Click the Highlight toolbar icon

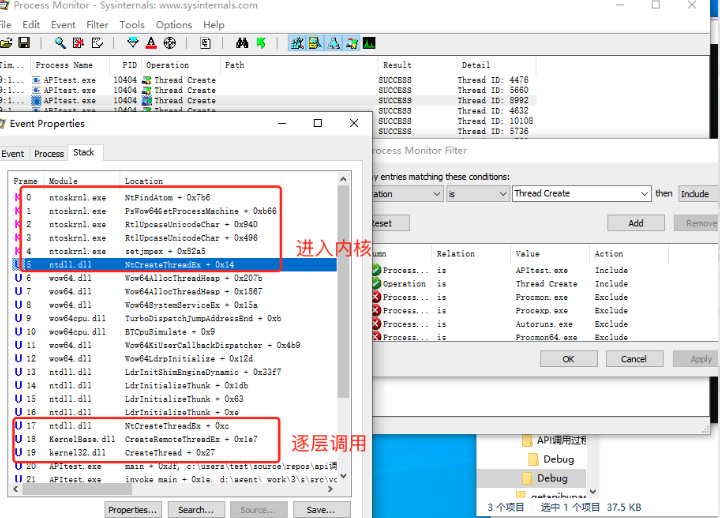(x=151, y=43)
